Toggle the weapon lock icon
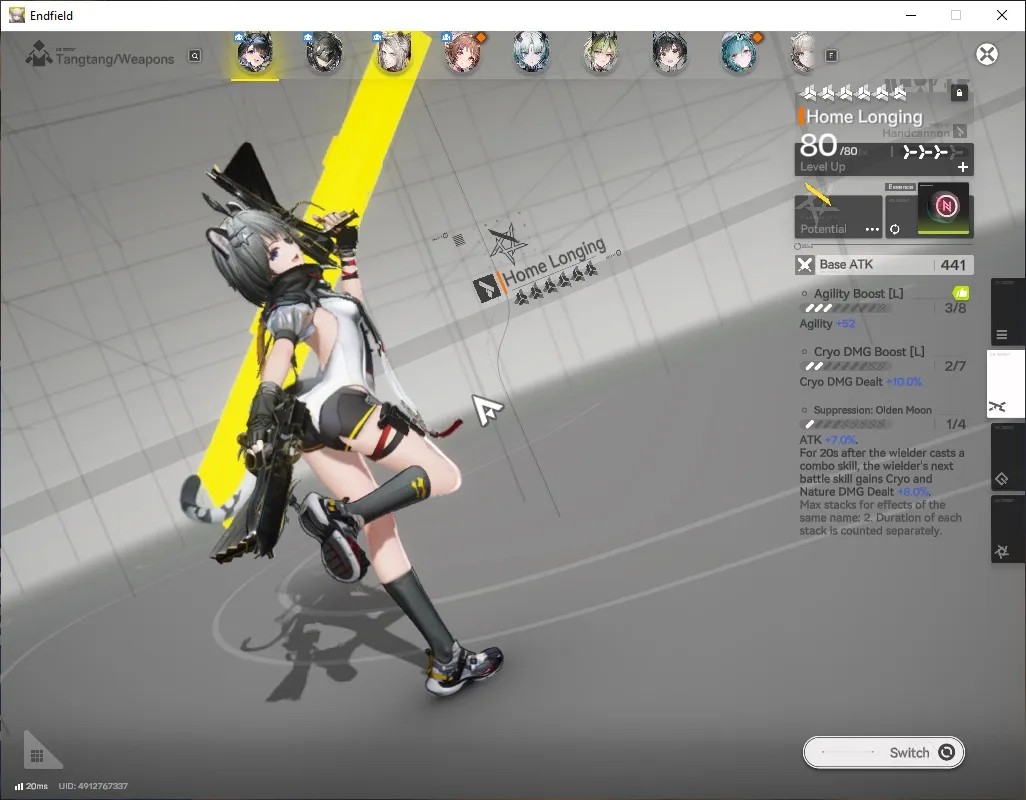 tap(959, 93)
